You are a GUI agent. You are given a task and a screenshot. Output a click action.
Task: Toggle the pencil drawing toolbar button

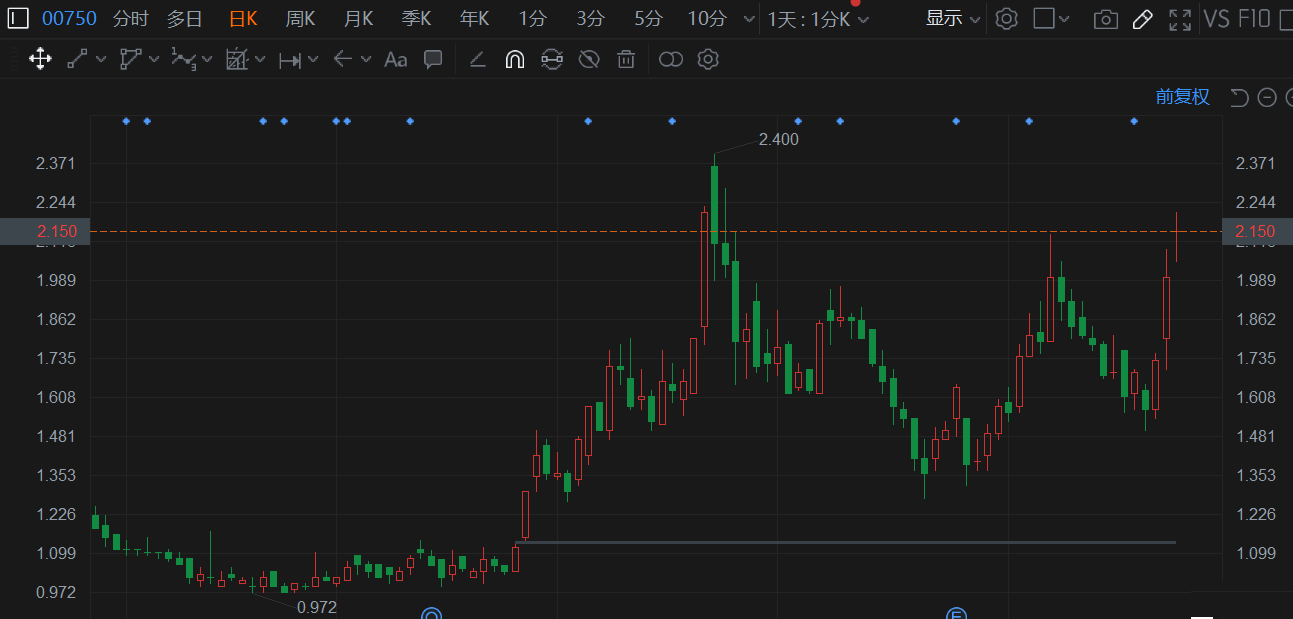point(1143,19)
